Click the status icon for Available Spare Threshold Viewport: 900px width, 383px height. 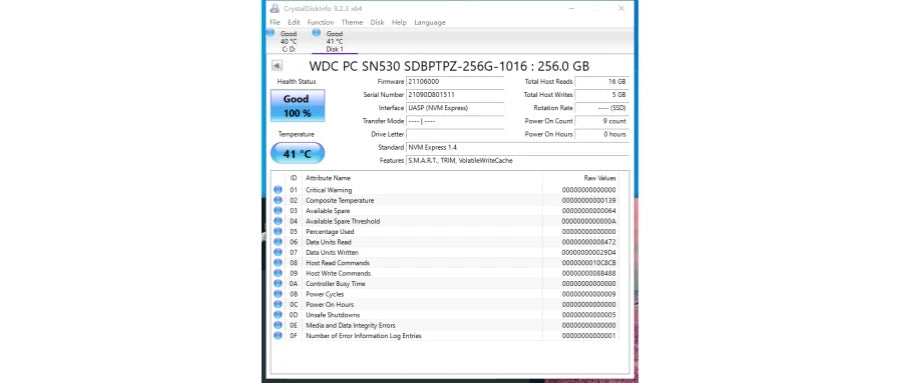[x=278, y=220]
